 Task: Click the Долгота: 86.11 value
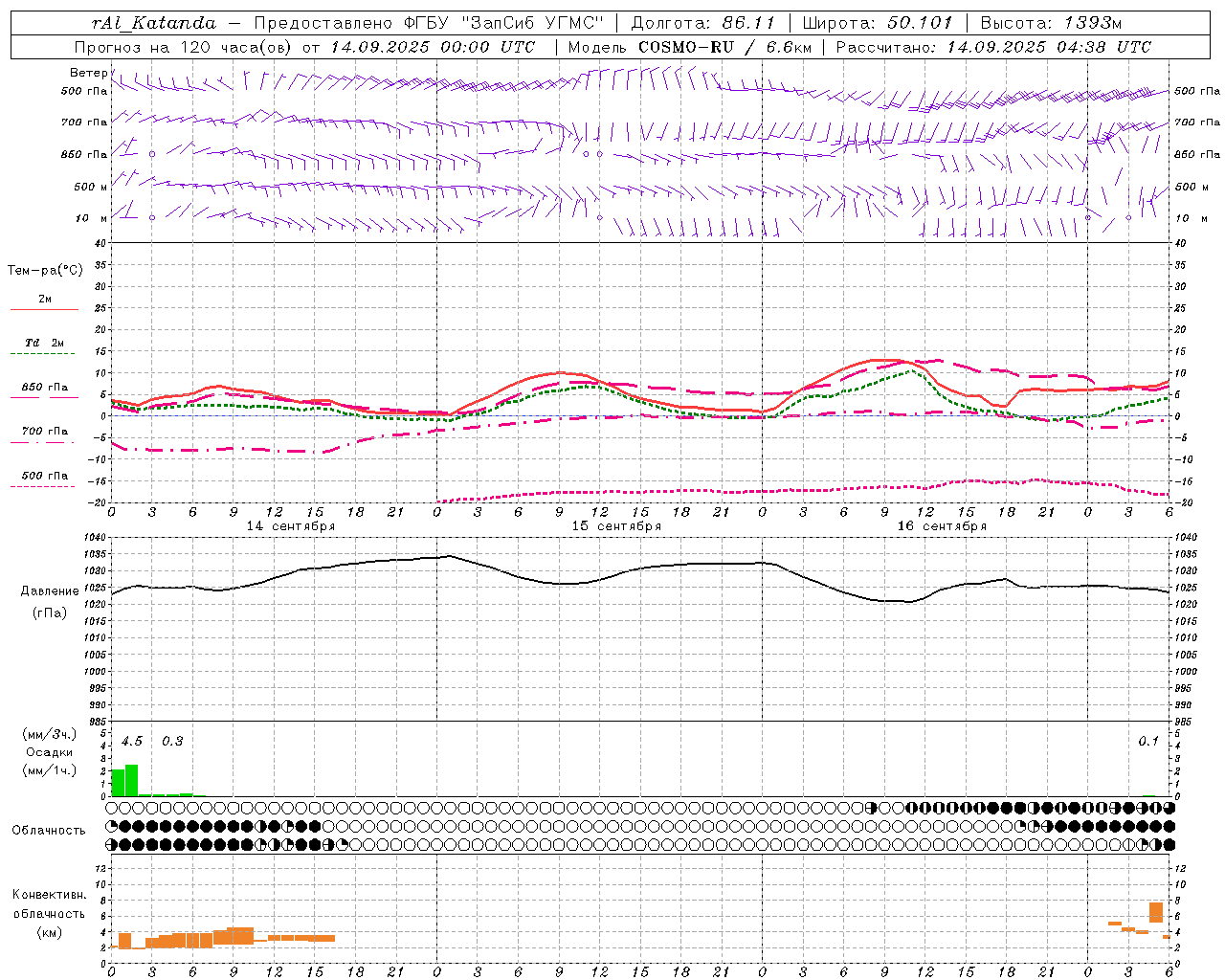tap(703, 23)
